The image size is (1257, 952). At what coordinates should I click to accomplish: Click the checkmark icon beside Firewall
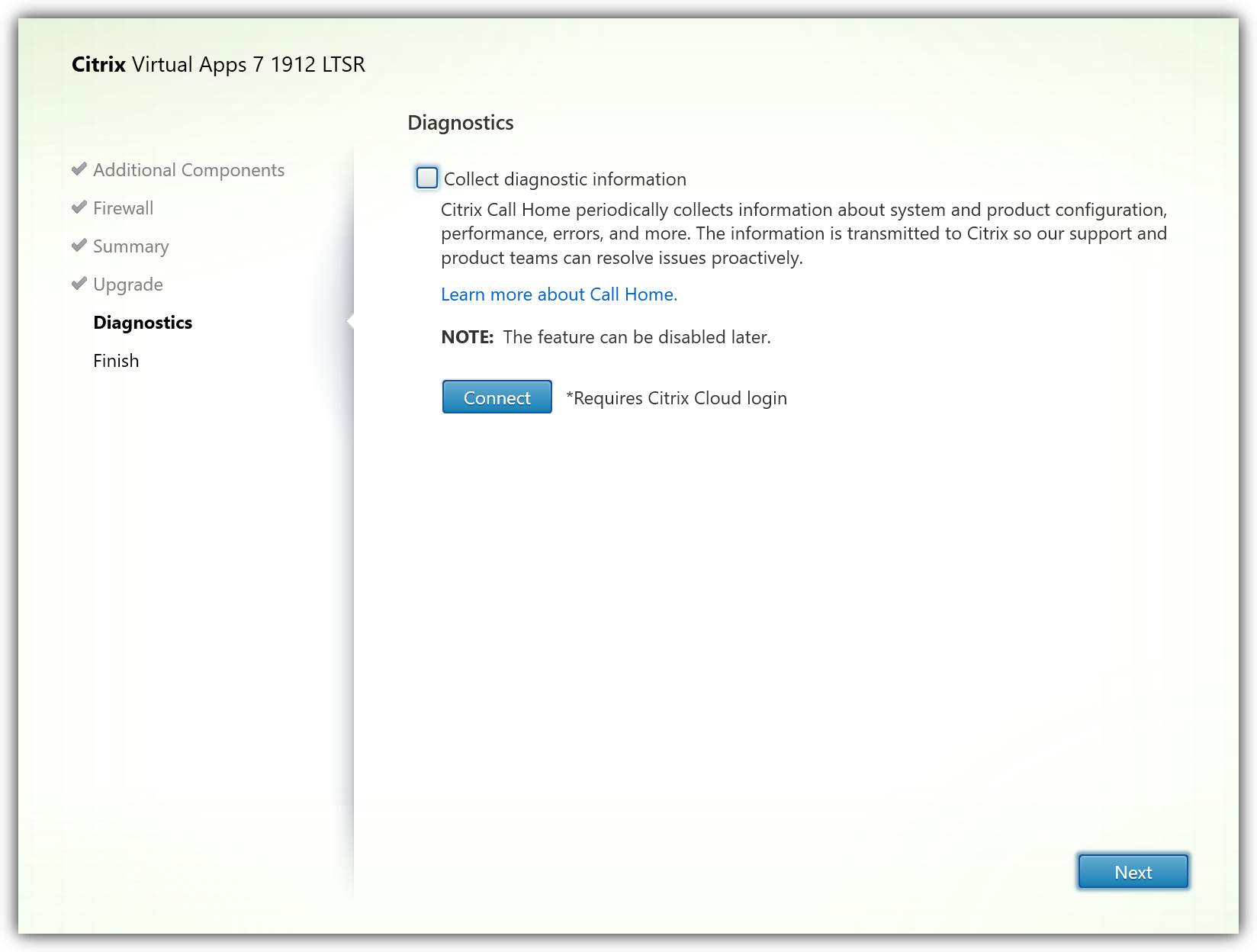pos(79,207)
